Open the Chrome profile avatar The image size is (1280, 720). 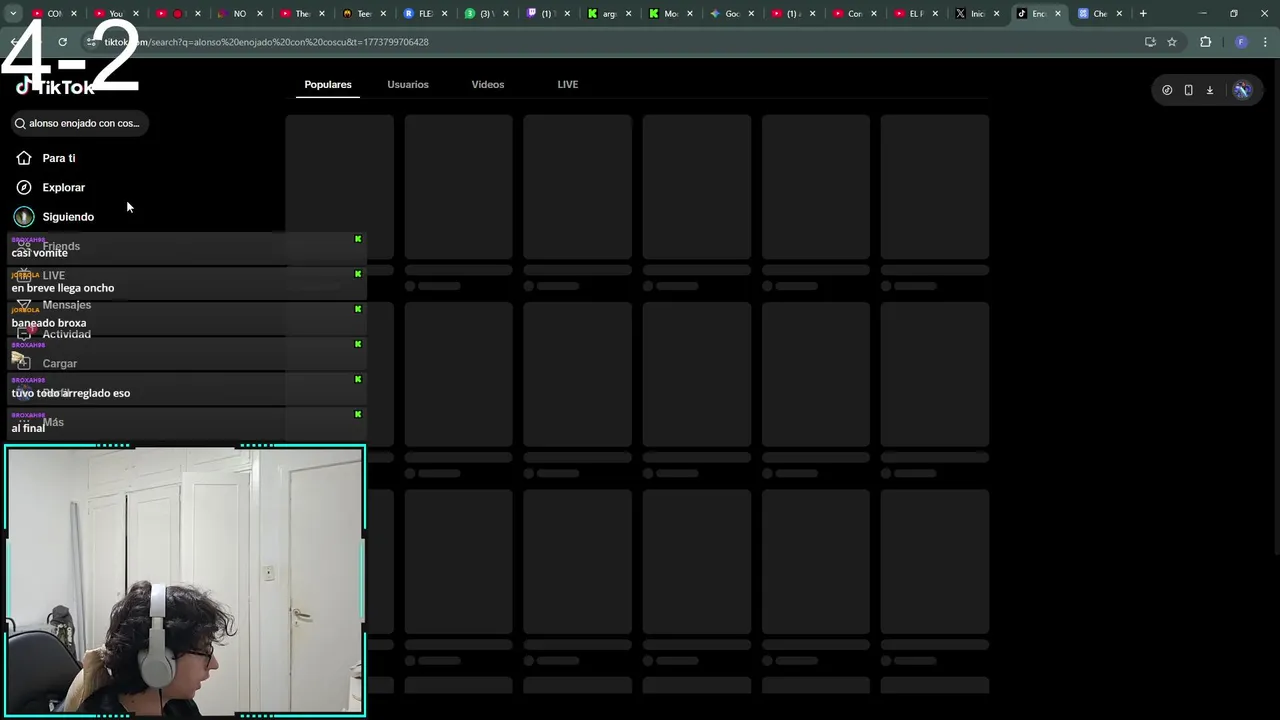click(x=1241, y=42)
